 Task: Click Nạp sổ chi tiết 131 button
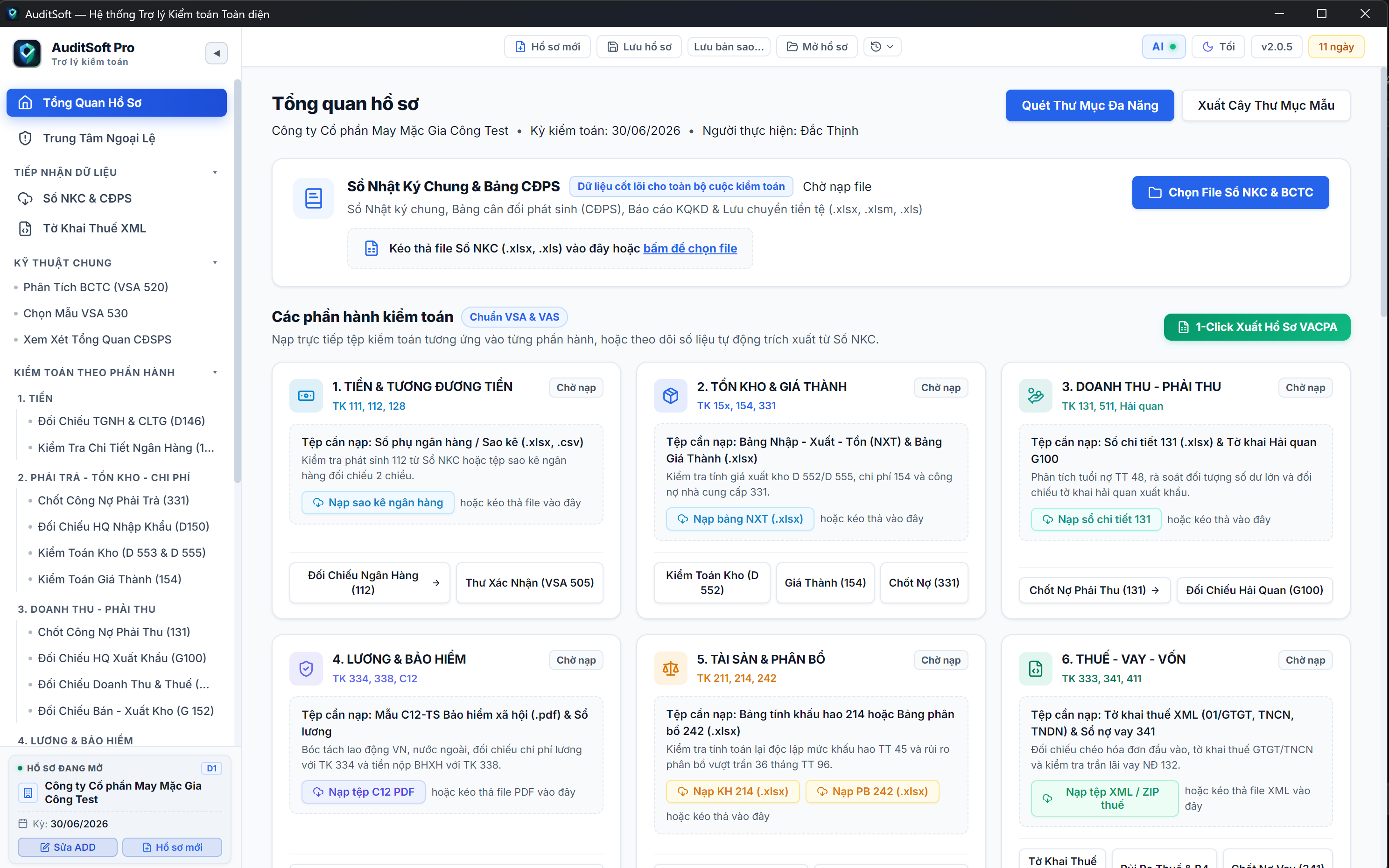(1096, 519)
